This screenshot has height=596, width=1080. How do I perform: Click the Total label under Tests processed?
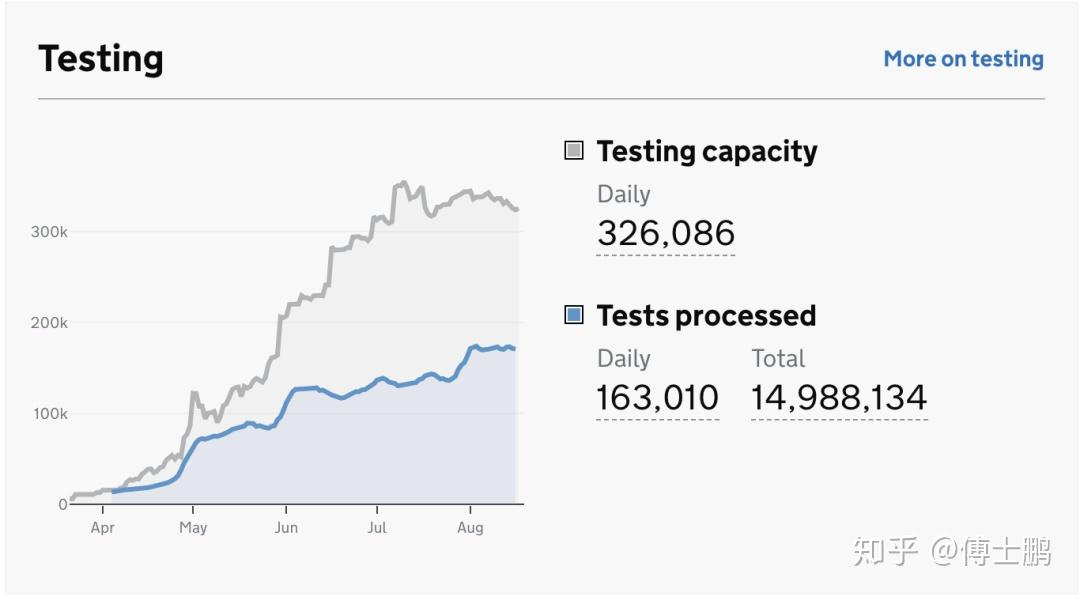(x=778, y=358)
